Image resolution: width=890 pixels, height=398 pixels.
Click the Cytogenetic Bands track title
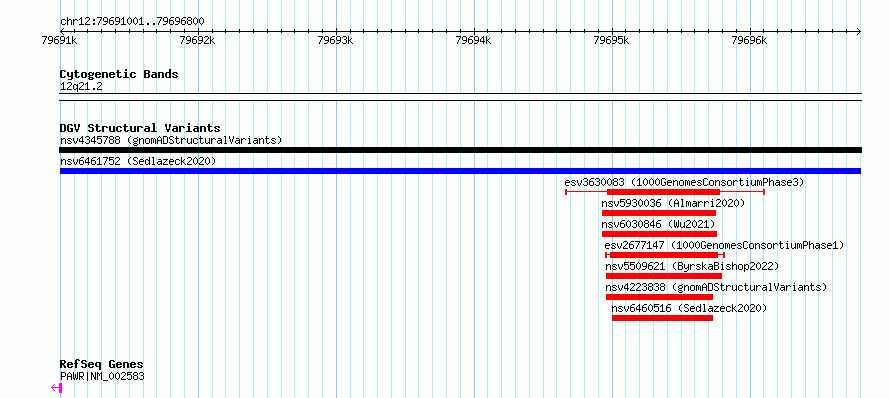pyautogui.click(x=119, y=74)
